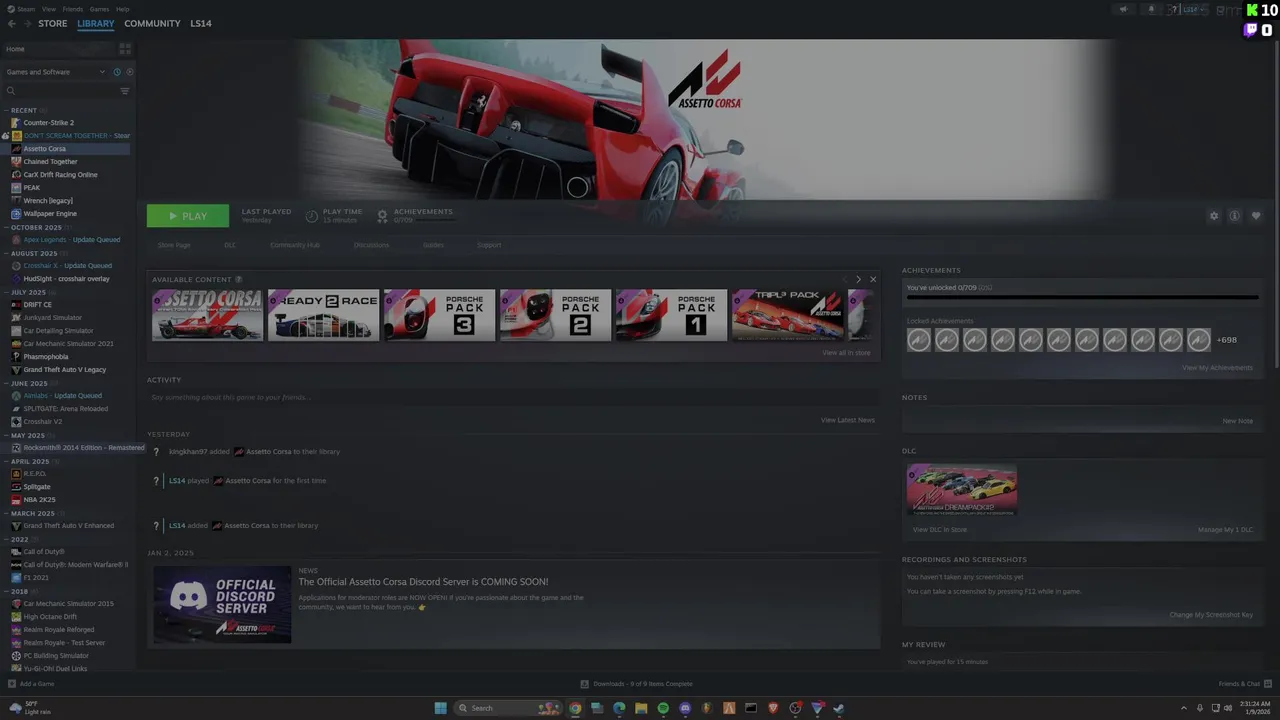Image resolution: width=1280 pixels, height=720 pixels.
Task: Collapse the MARCH 2025 section
Action: pyautogui.click(x=6, y=513)
